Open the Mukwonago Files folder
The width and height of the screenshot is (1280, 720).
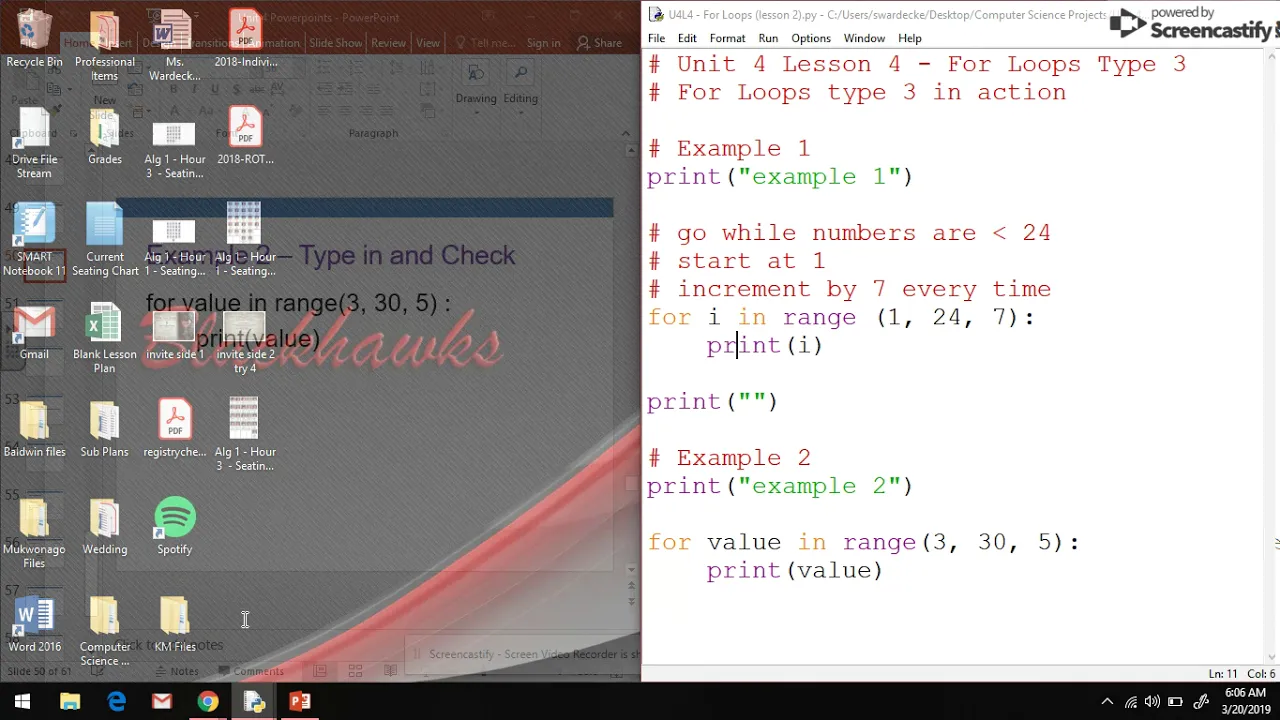point(34,534)
